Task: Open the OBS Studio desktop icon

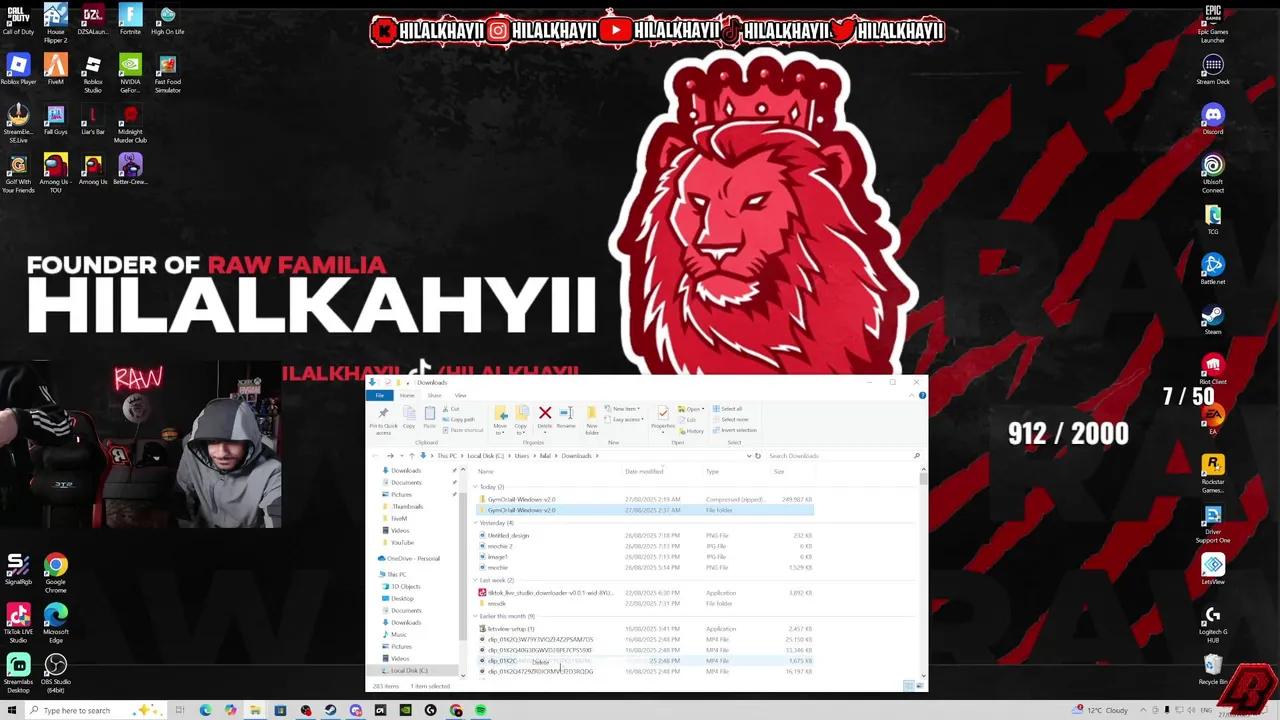Action: point(55,673)
